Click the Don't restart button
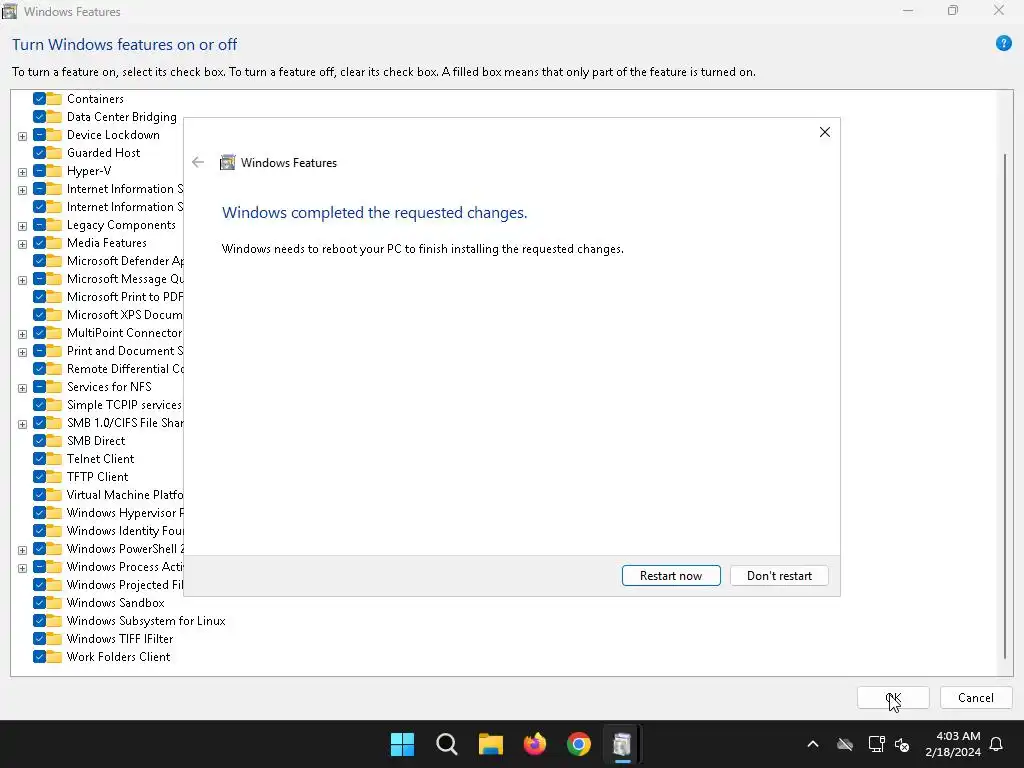 point(779,575)
